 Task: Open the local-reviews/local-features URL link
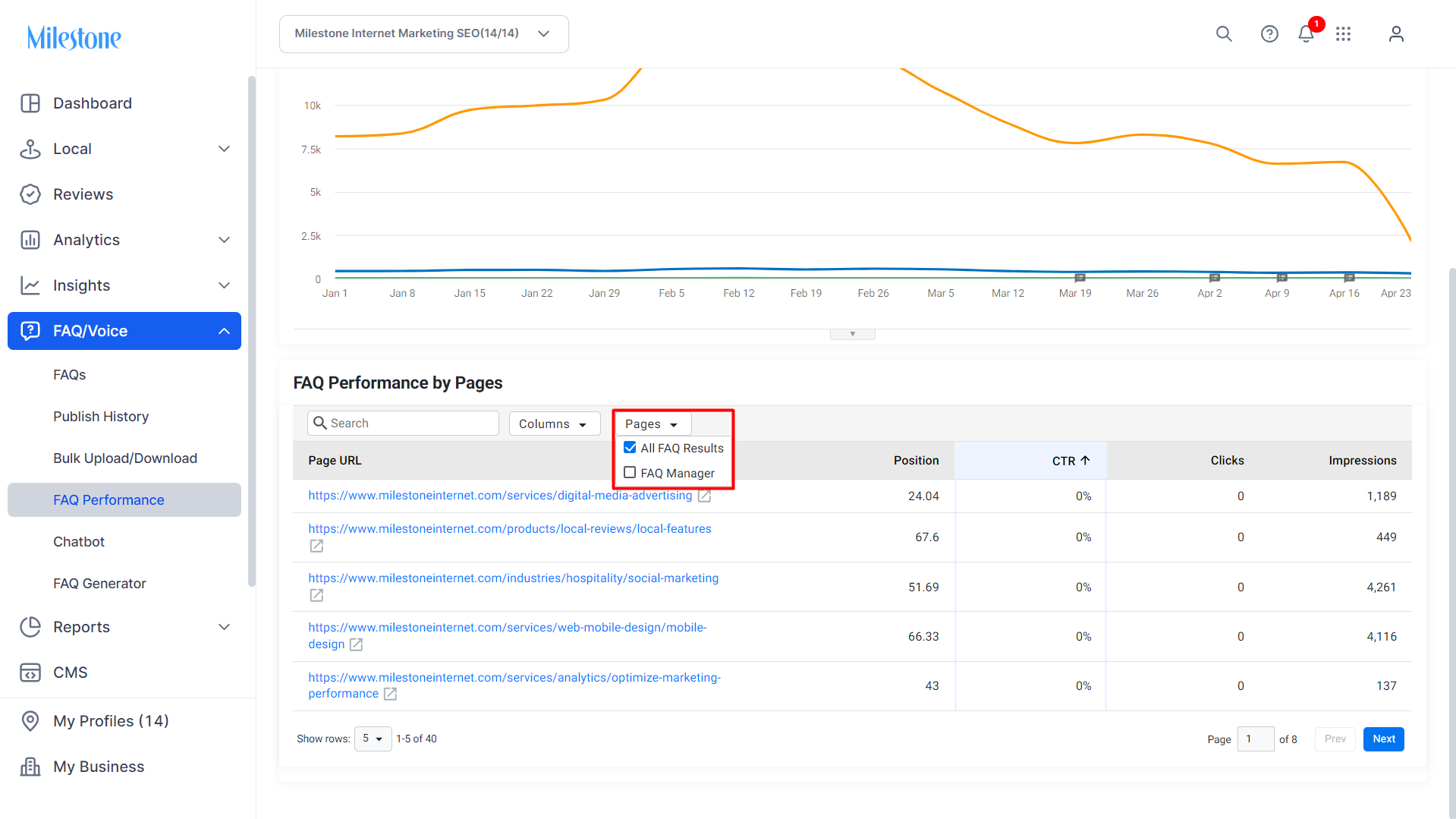coord(510,529)
